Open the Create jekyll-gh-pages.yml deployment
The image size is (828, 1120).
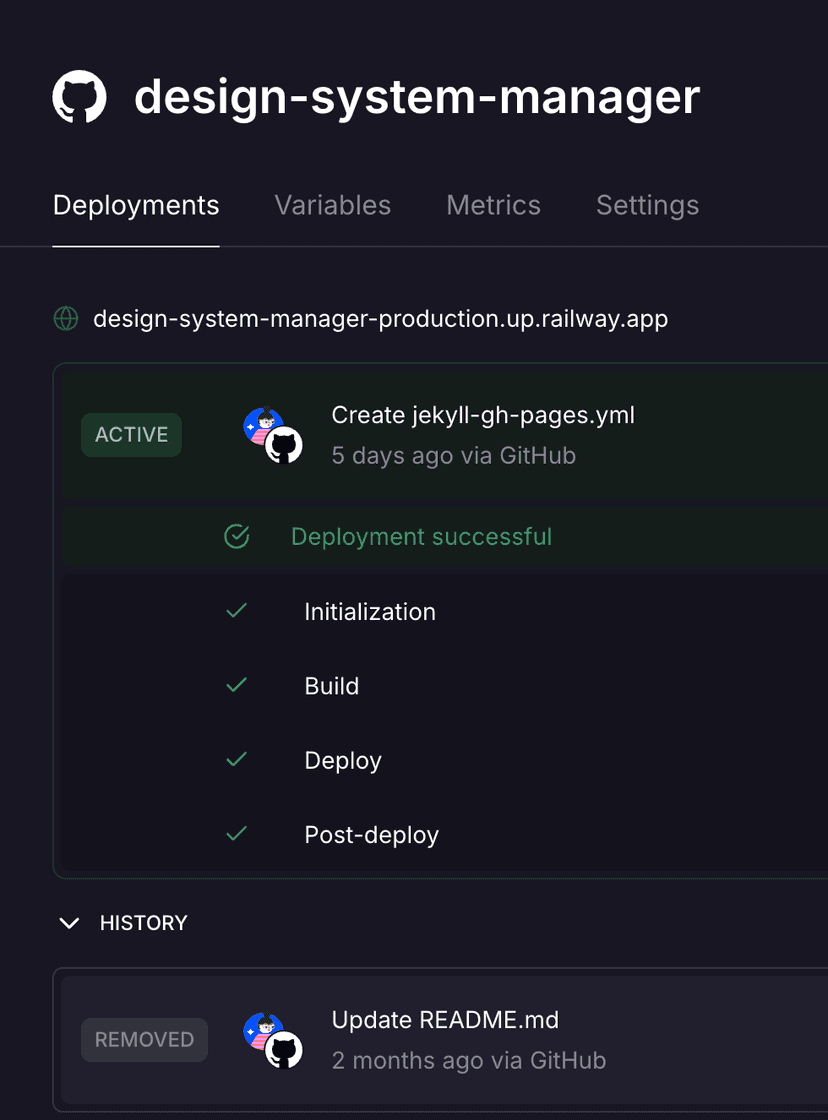click(483, 415)
